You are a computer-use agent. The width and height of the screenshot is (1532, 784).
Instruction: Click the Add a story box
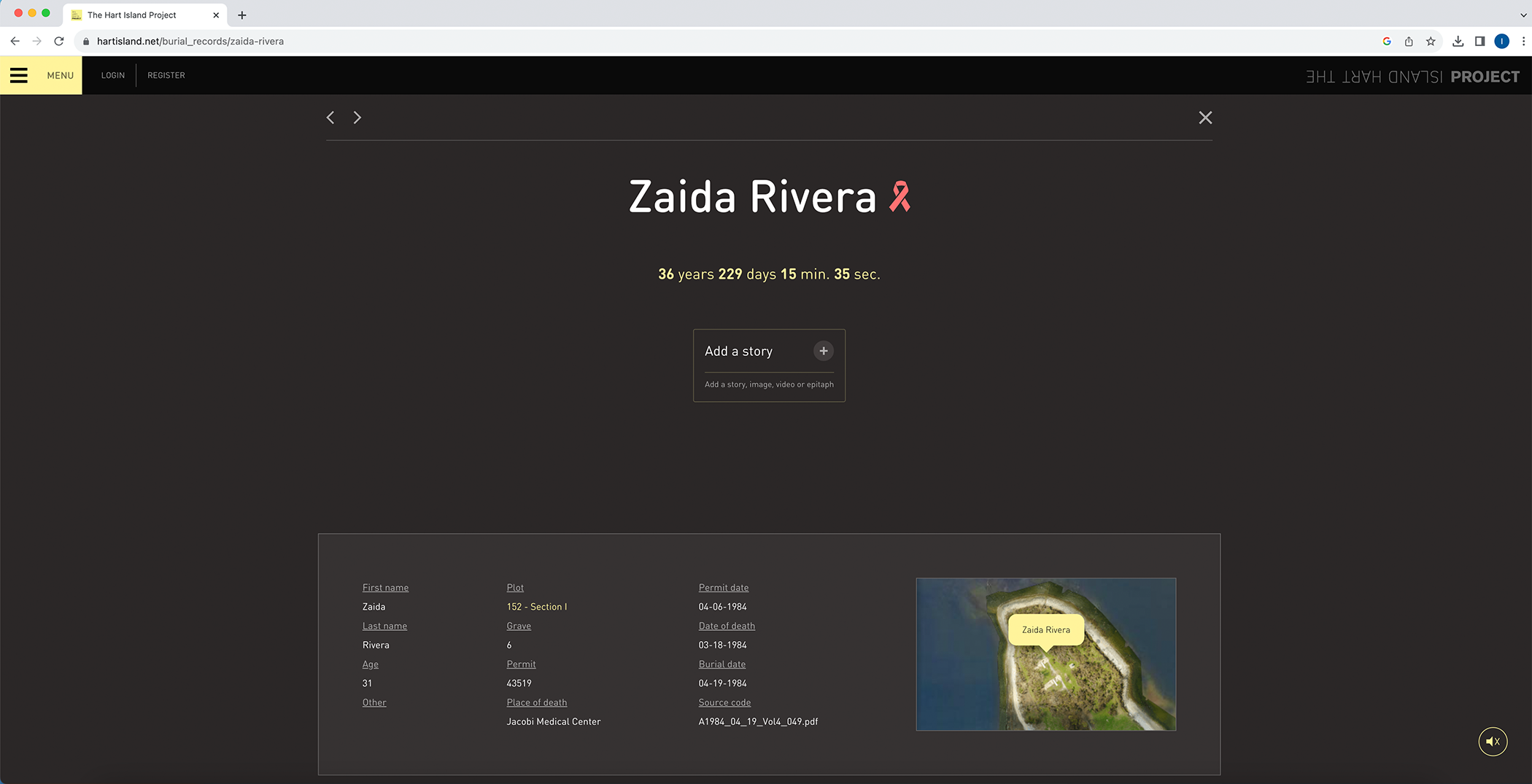click(769, 365)
